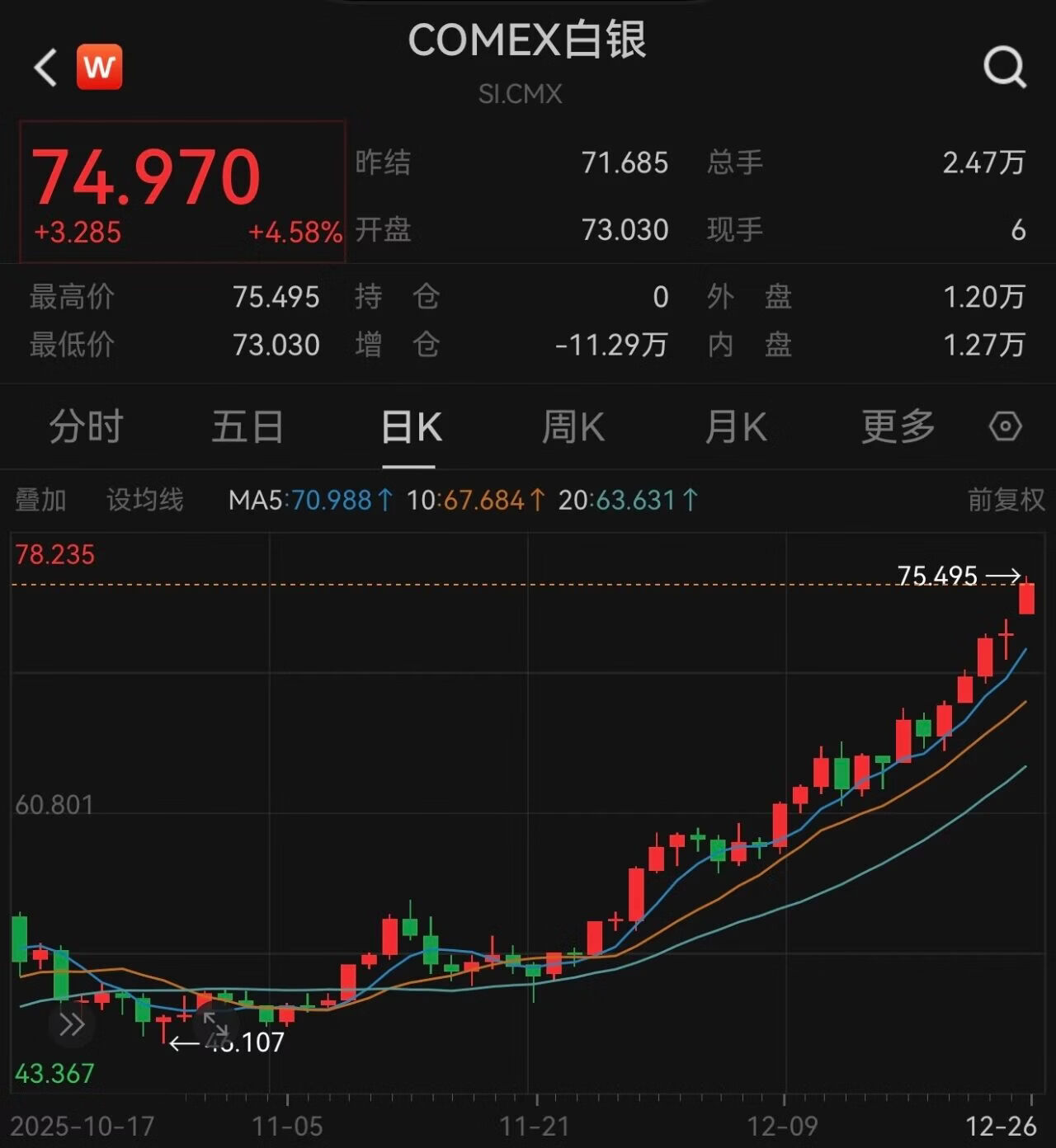Switch to 五日 tab
This screenshot has height=1148, width=1056.
pyautogui.click(x=247, y=426)
